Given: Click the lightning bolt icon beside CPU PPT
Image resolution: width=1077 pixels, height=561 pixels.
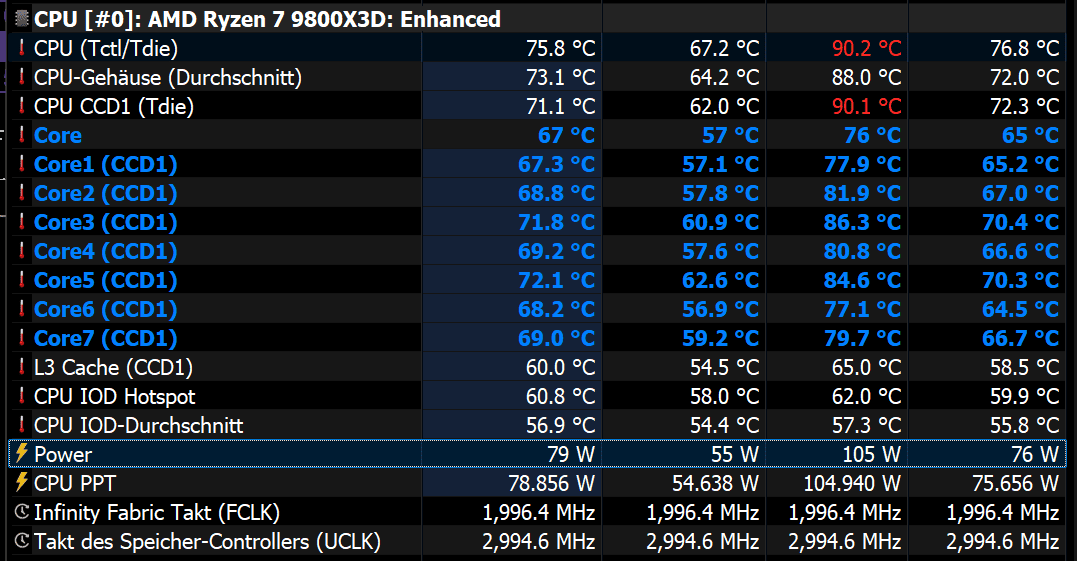Looking at the screenshot, I should pyautogui.click(x=21, y=482).
